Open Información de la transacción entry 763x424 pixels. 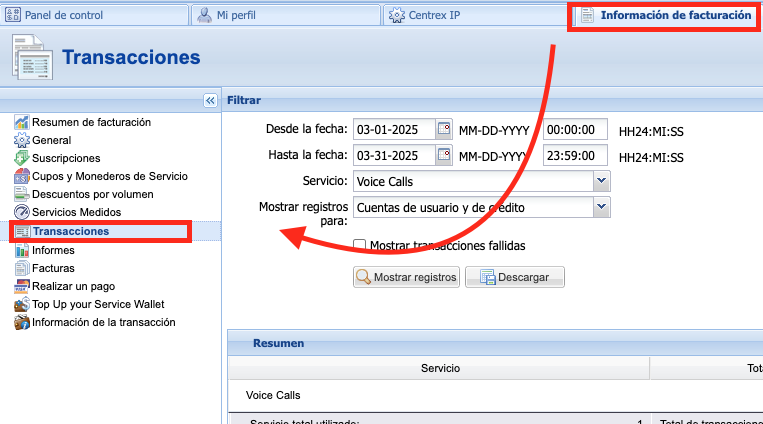coord(104,322)
